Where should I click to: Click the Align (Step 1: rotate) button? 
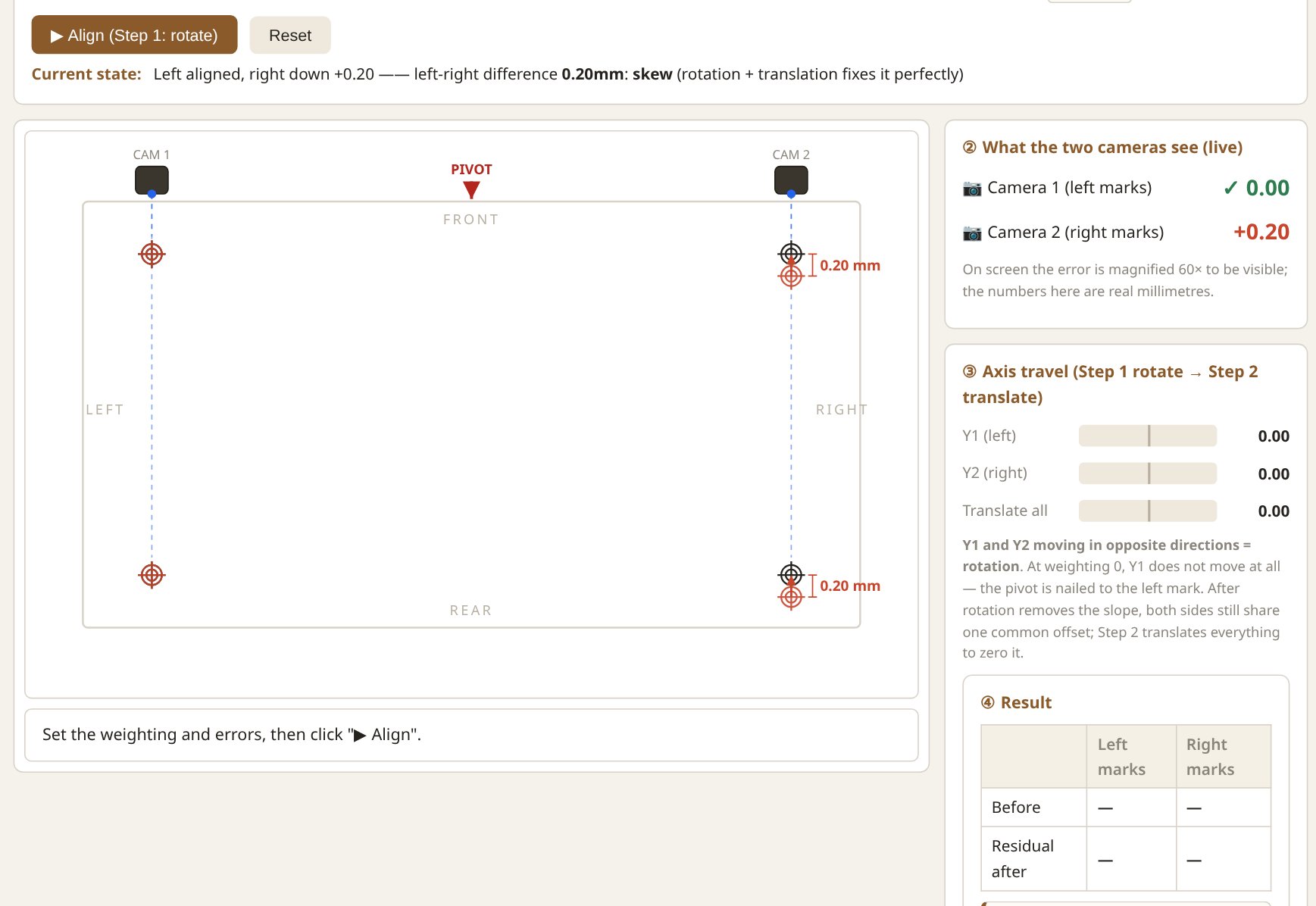tap(134, 35)
